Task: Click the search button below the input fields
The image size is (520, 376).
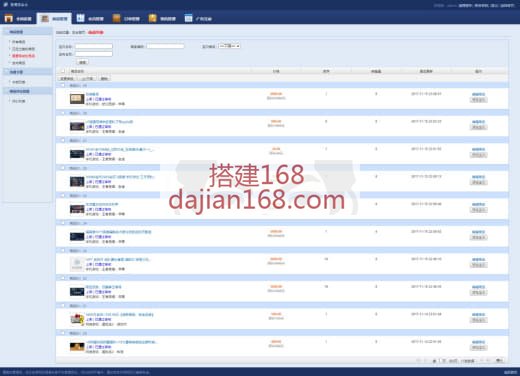Action: tap(82, 62)
